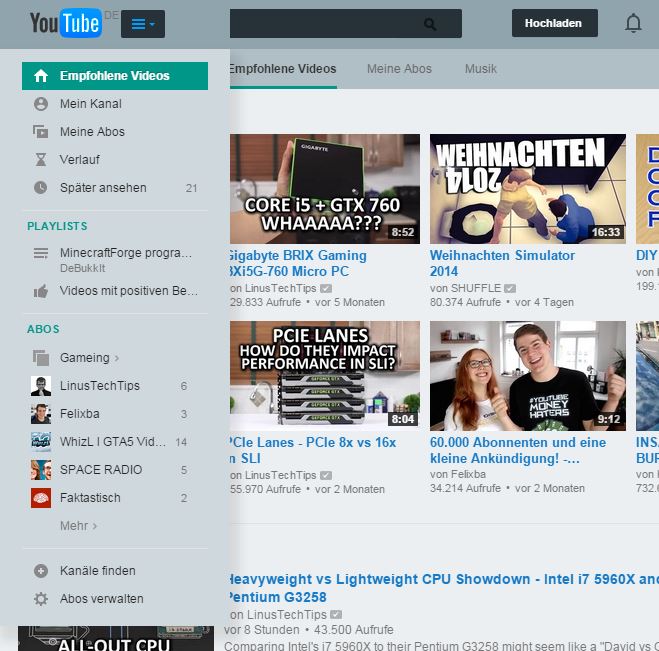
Task: Click 60.000 Abonnenten und eine kleine Ankündigung title
Action: (x=518, y=450)
